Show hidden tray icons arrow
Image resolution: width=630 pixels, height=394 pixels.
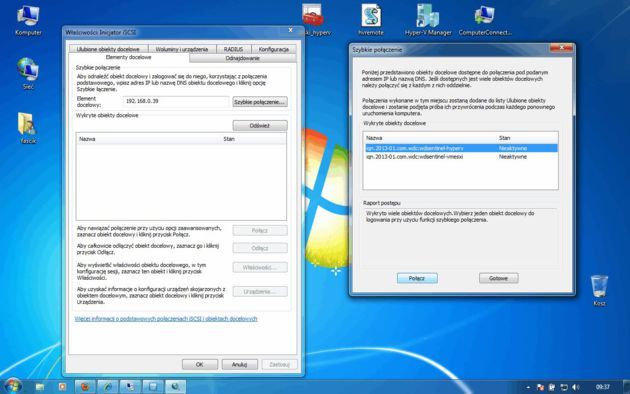[528, 387]
